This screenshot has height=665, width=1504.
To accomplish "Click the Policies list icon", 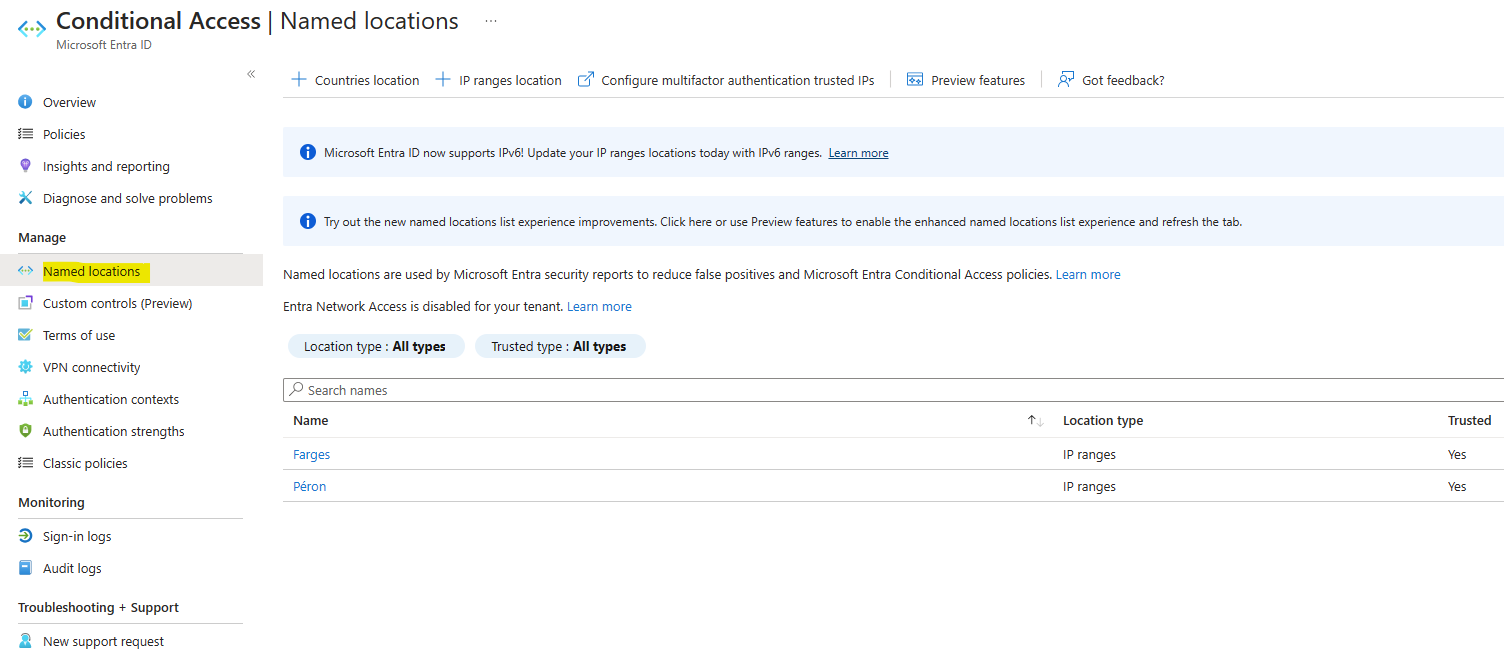I will [26, 134].
